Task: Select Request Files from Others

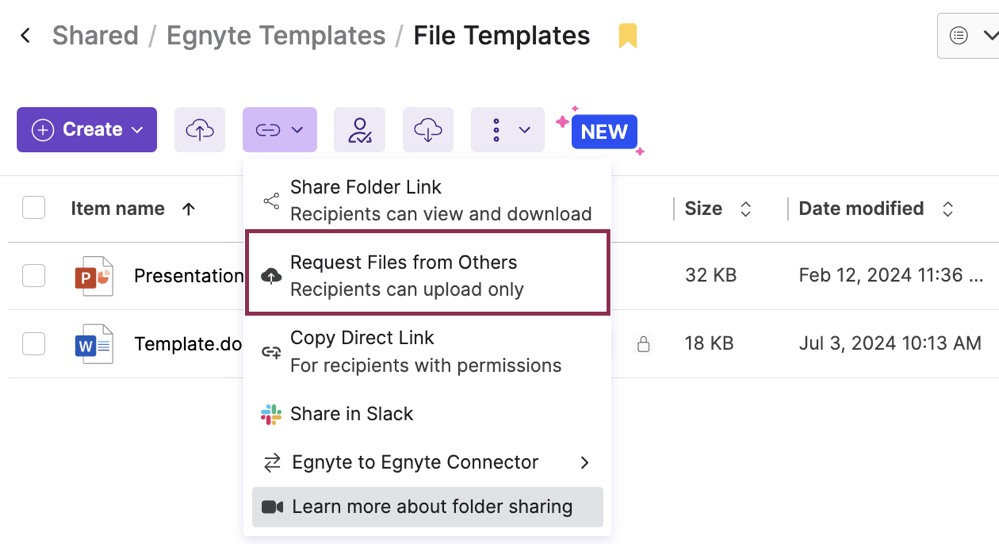Action: click(x=428, y=275)
